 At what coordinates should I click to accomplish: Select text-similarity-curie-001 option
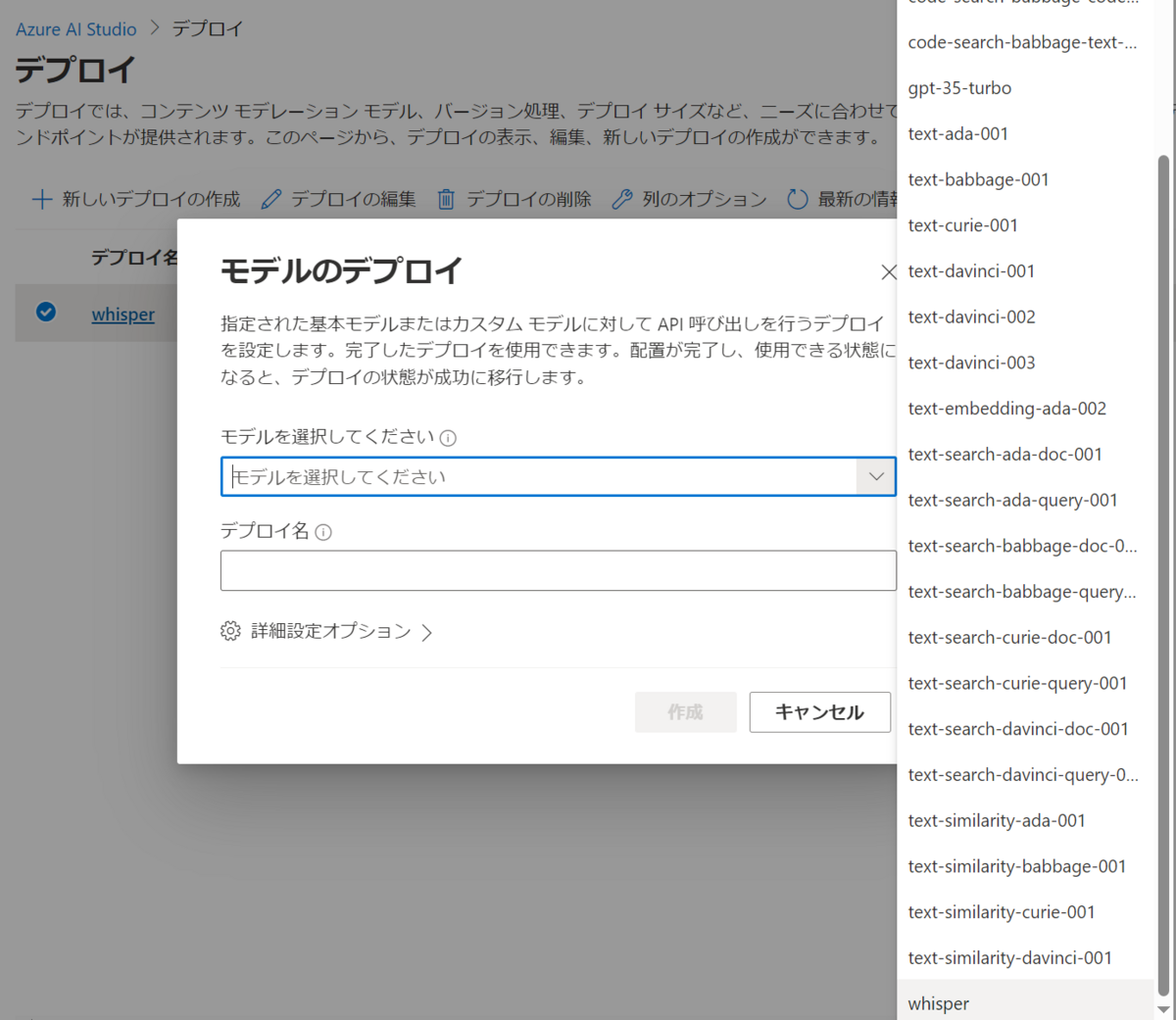(1025, 912)
